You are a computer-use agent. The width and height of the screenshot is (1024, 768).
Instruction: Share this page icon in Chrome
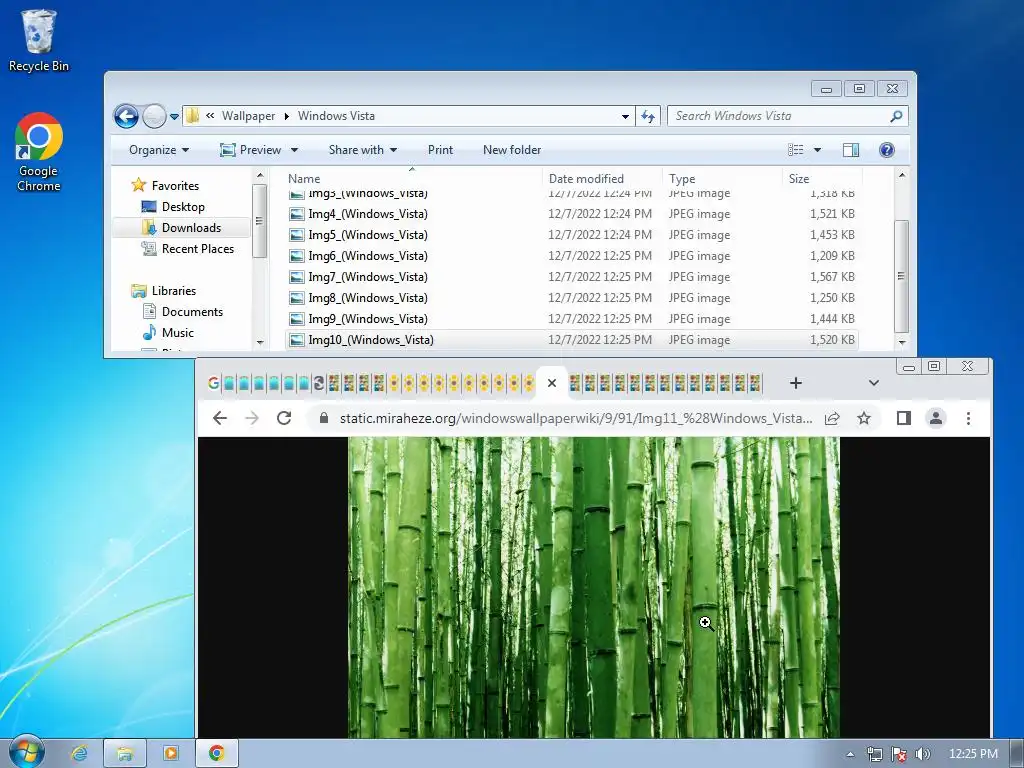(832, 419)
